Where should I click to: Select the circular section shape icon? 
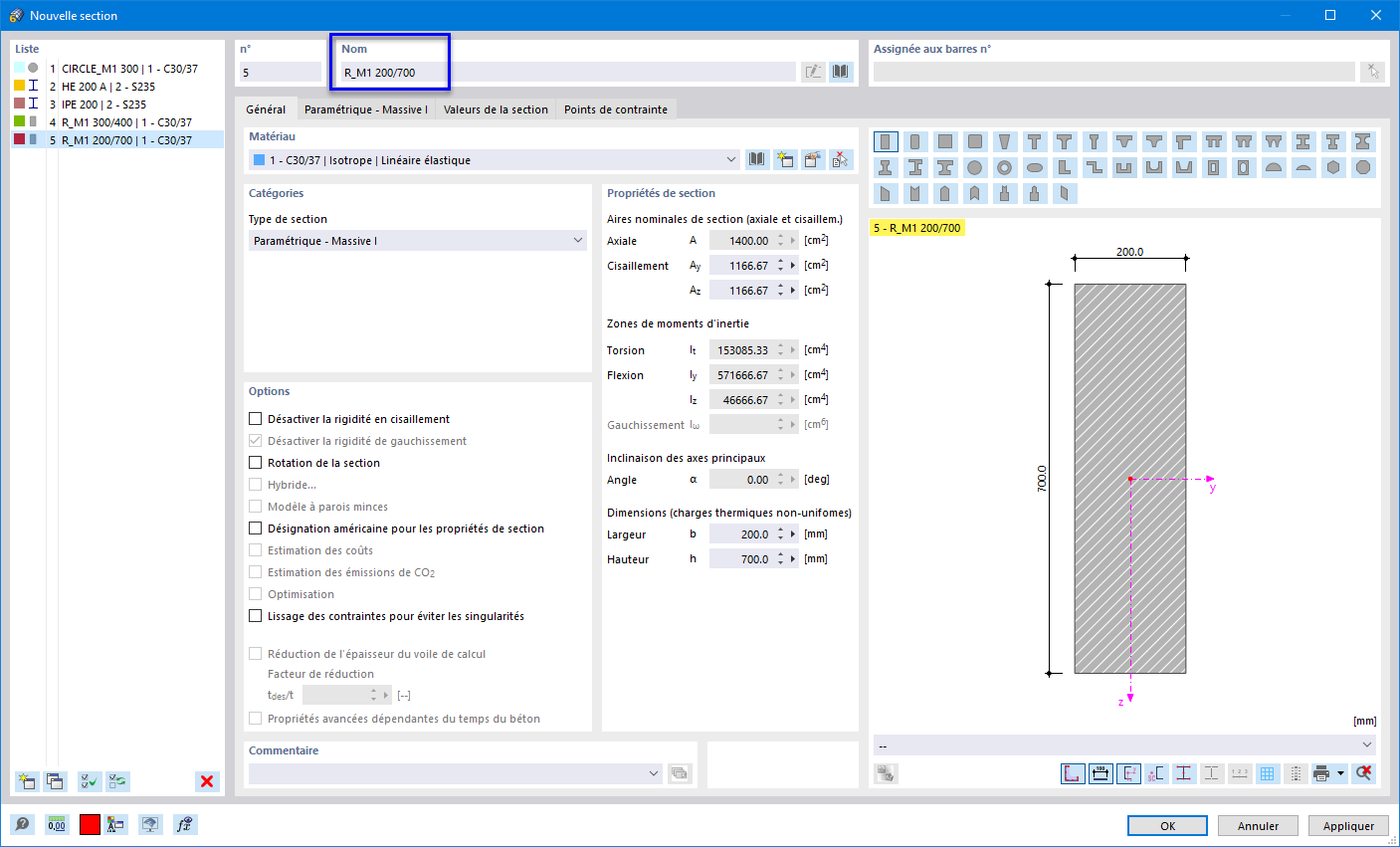975,167
